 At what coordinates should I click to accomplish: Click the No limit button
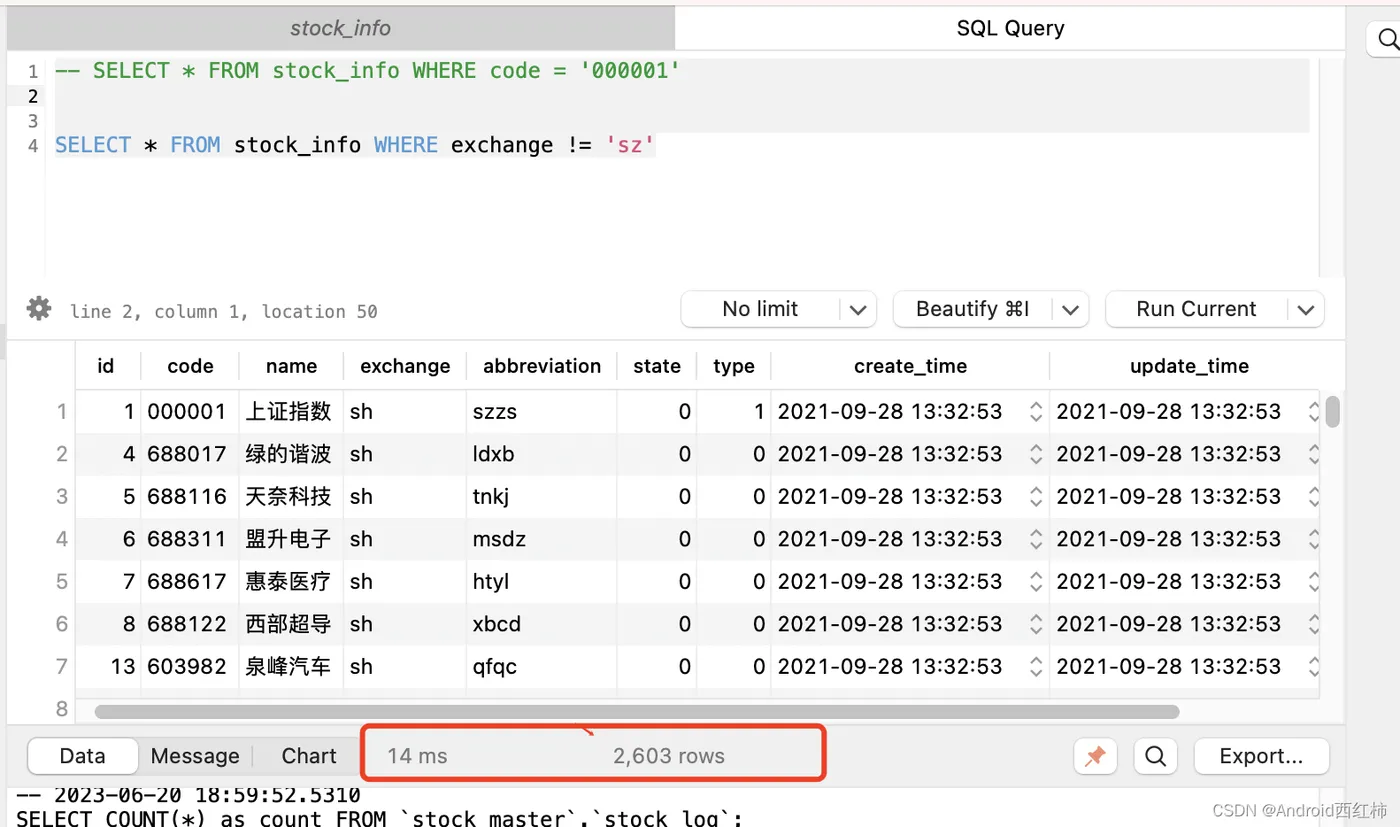point(760,309)
